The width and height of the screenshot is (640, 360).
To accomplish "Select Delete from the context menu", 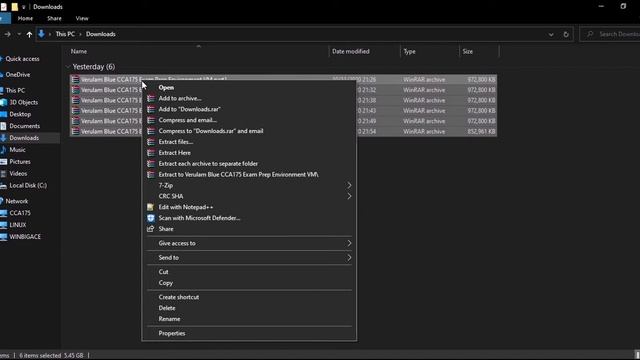I will click(x=167, y=308).
